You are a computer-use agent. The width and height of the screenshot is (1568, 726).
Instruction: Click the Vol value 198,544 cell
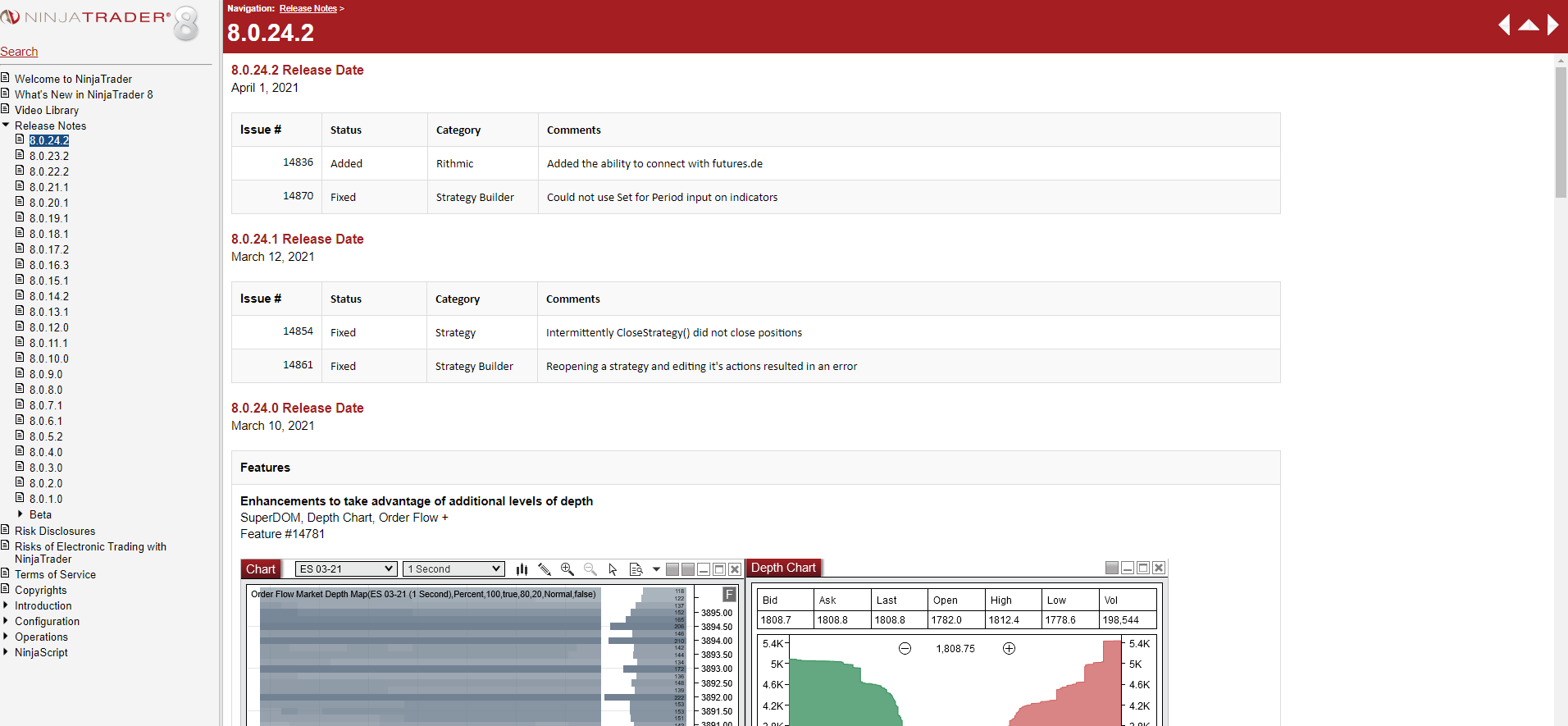click(1128, 620)
